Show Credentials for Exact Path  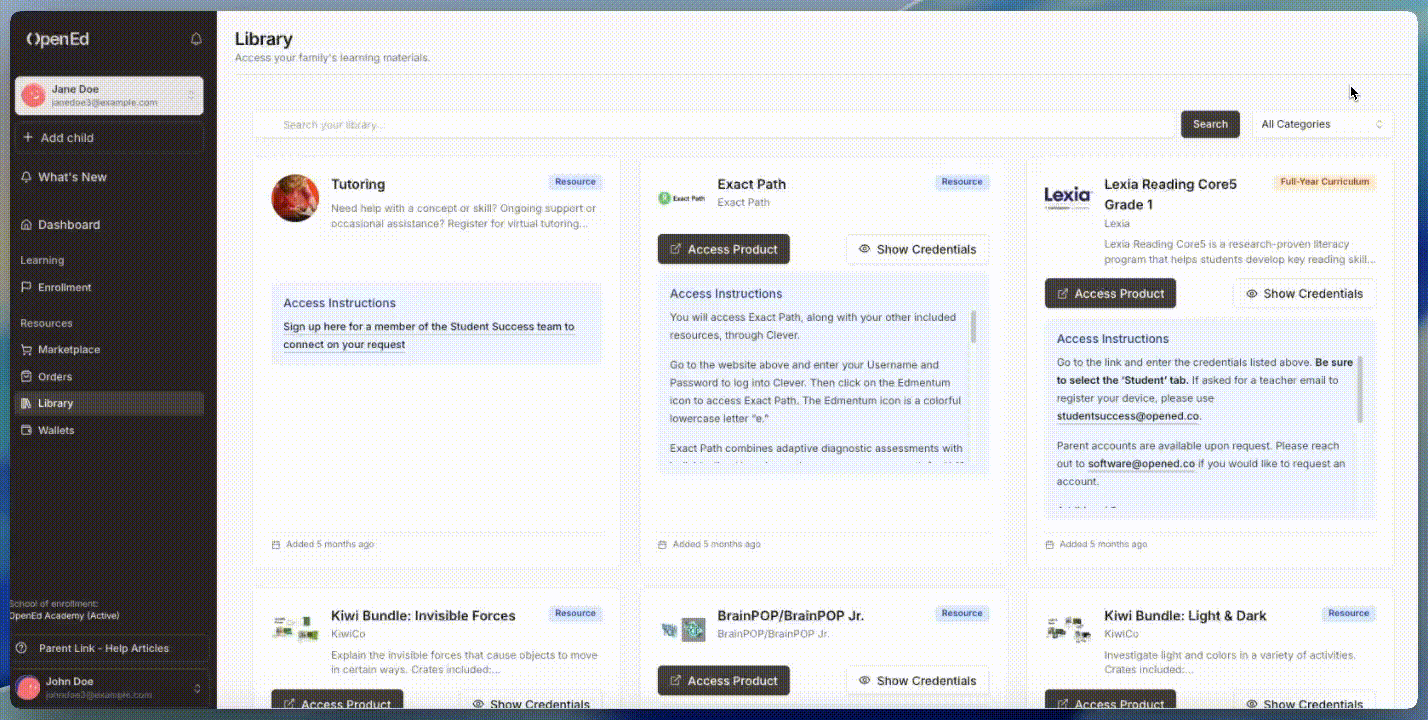917,249
